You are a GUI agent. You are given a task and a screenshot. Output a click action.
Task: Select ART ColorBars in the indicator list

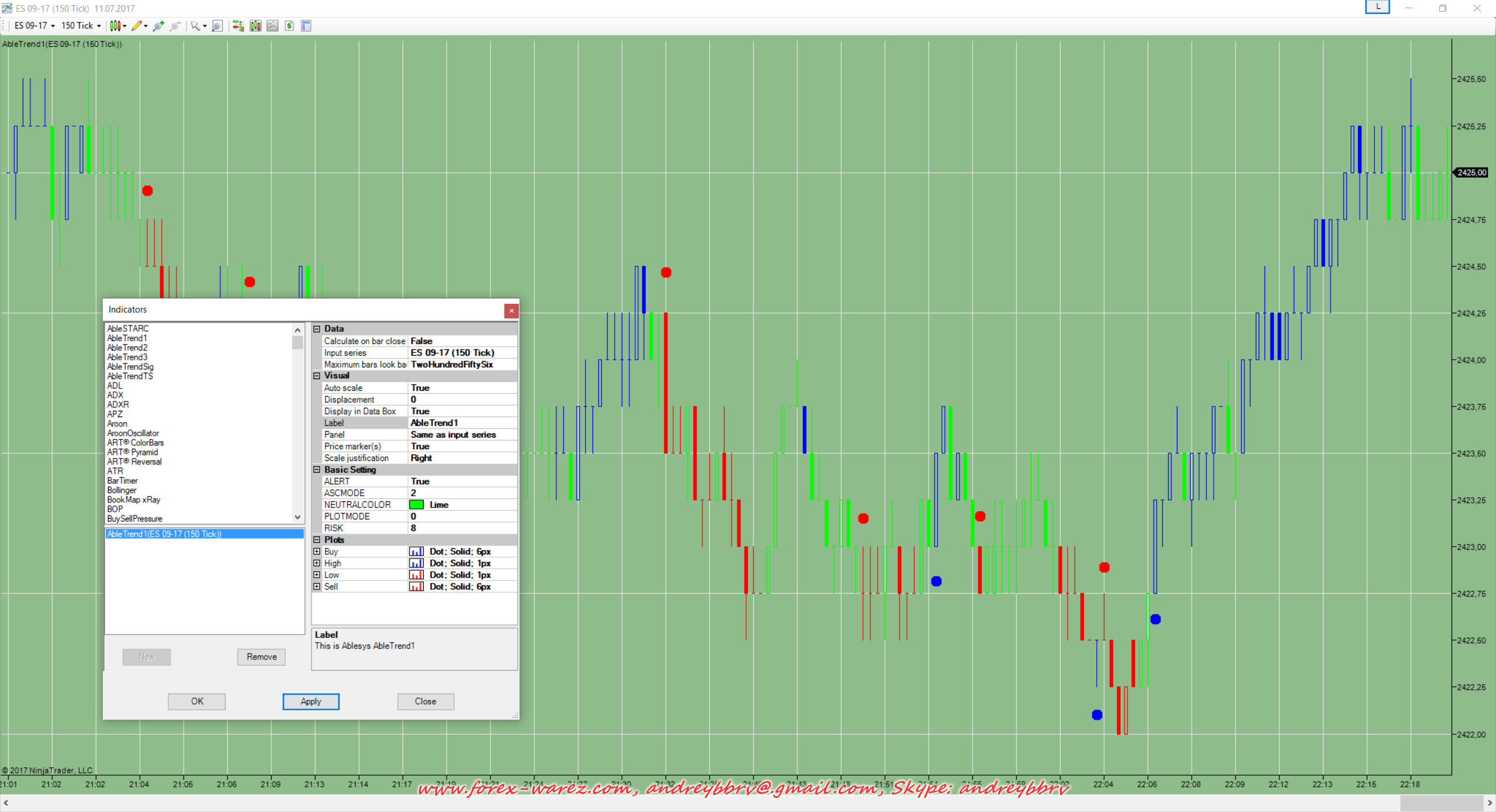pyautogui.click(x=136, y=443)
